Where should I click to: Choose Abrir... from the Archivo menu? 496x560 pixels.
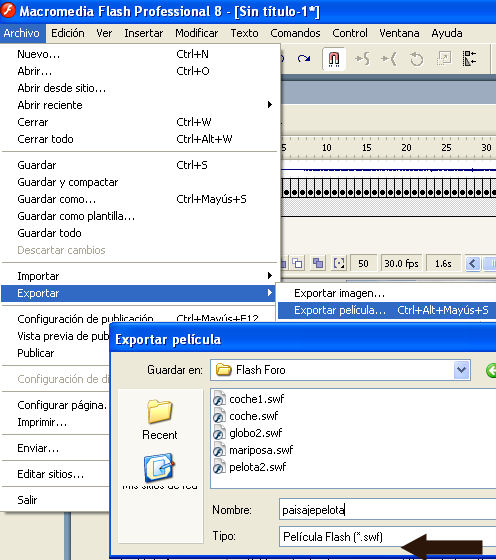[x=139, y=71]
